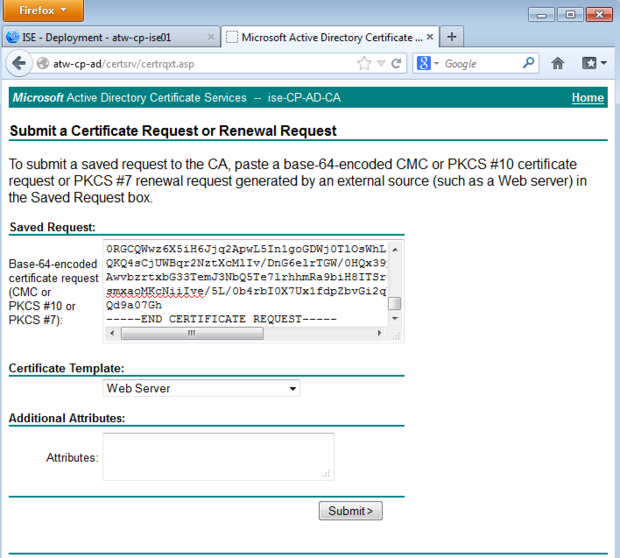Switch to the ISE - Deployment tab
Screen dimensions: 620x558
pos(111,37)
